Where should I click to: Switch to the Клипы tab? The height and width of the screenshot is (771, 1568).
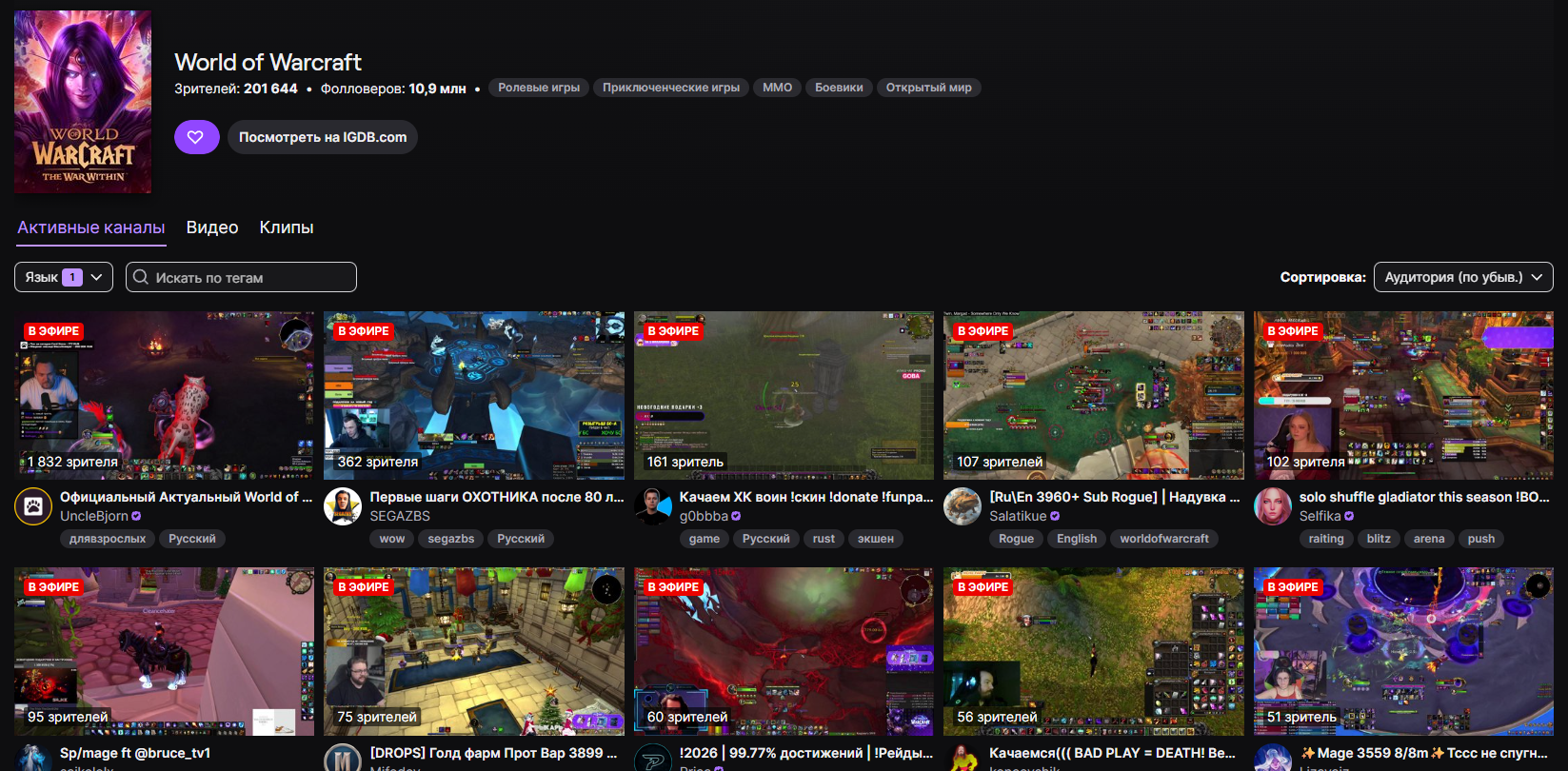pyautogui.click(x=287, y=227)
